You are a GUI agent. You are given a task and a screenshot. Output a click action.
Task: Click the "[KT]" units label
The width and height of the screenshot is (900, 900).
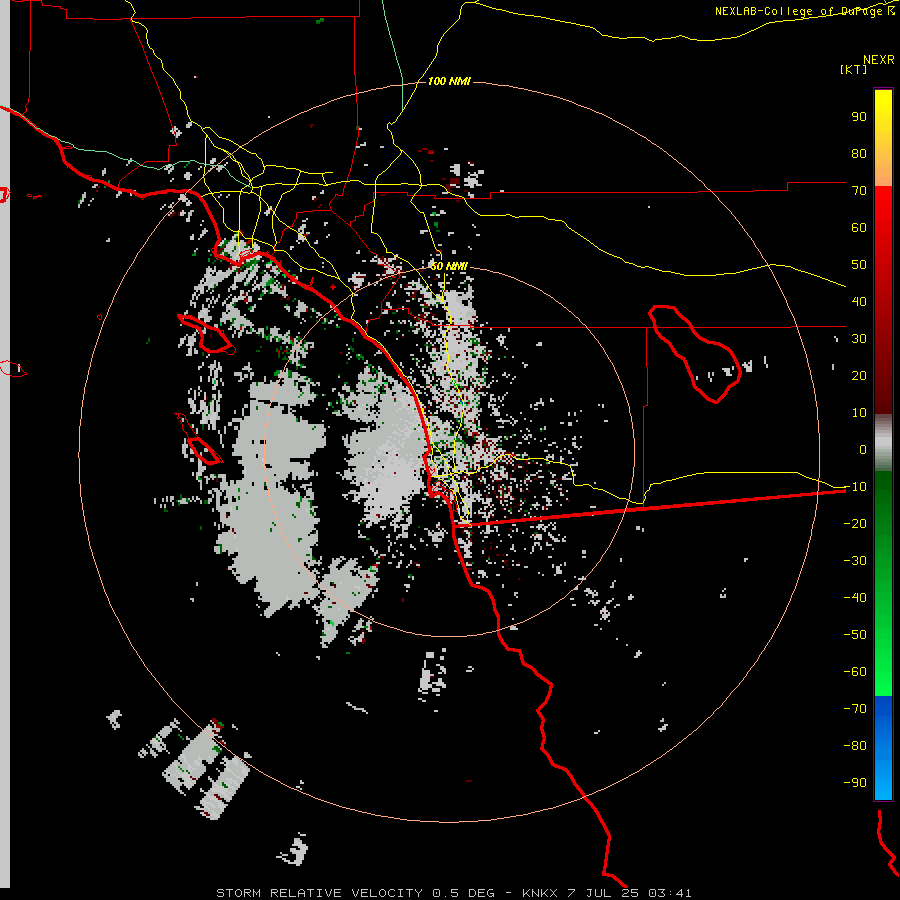click(853, 69)
